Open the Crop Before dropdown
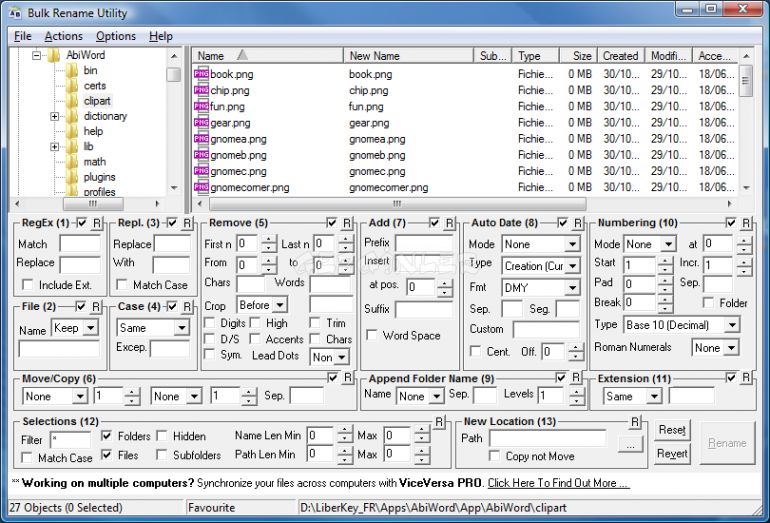This screenshot has width=770, height=523. click(279, 305)
